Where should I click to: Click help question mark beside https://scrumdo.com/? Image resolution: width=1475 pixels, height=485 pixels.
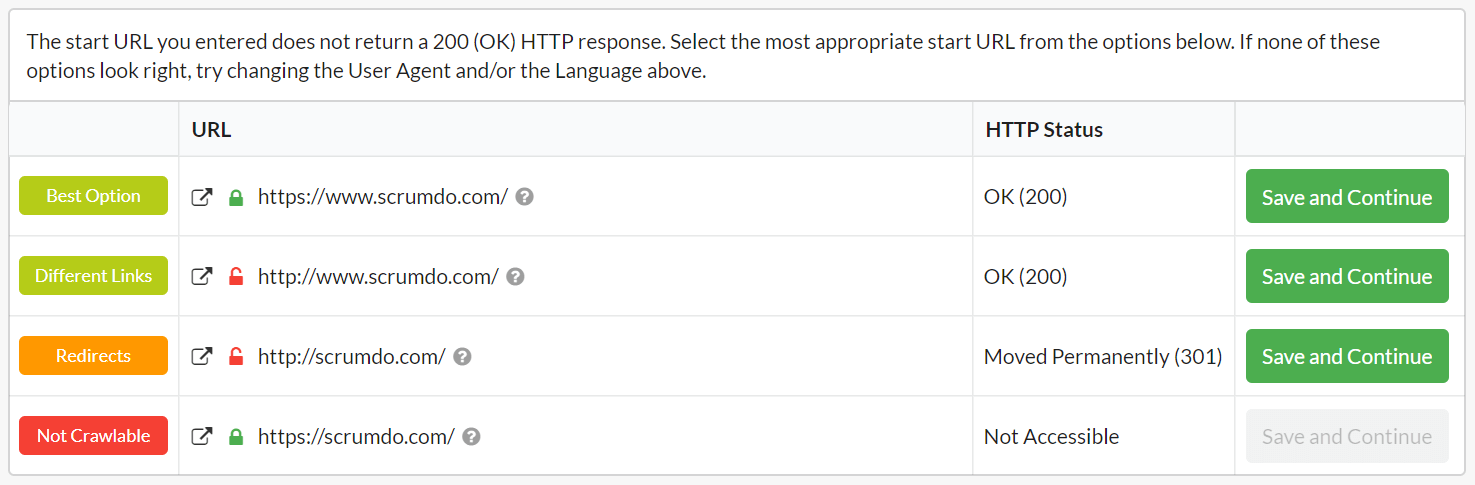[471, 437]
